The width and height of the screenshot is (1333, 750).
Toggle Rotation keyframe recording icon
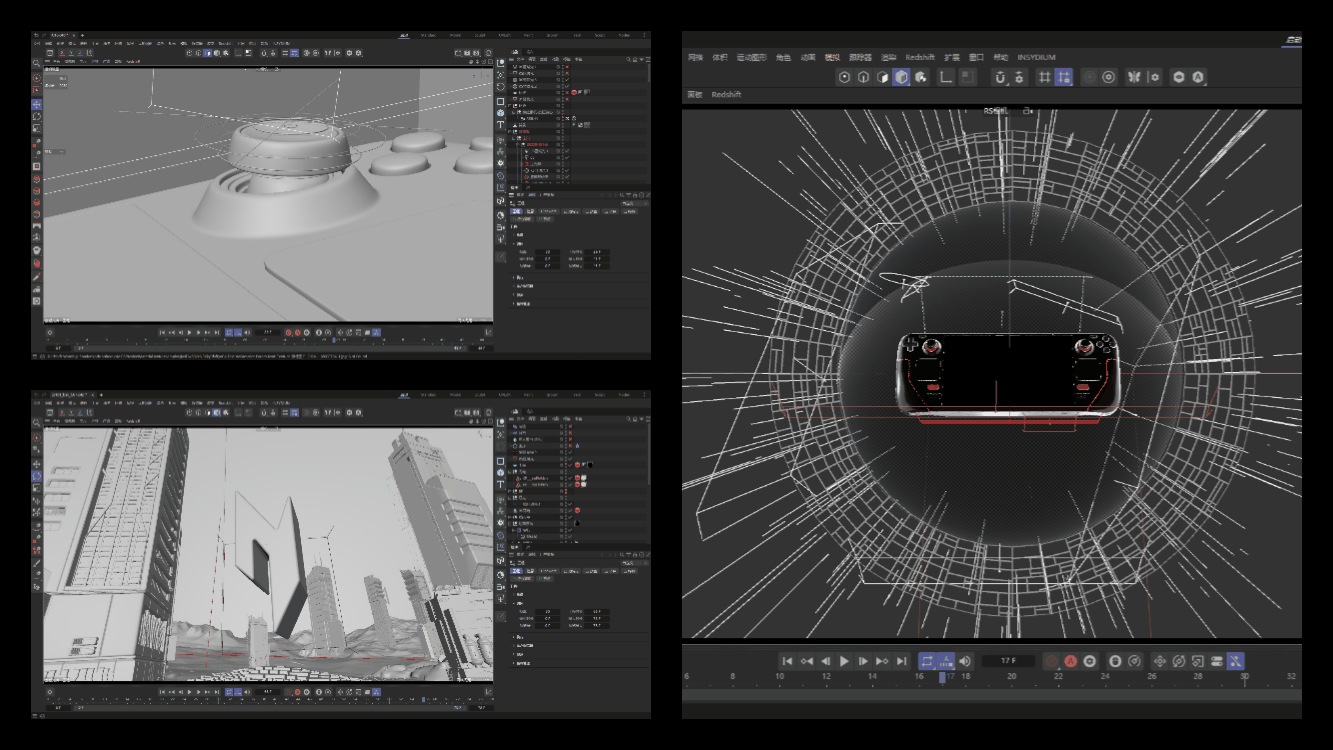[1179, 661]
